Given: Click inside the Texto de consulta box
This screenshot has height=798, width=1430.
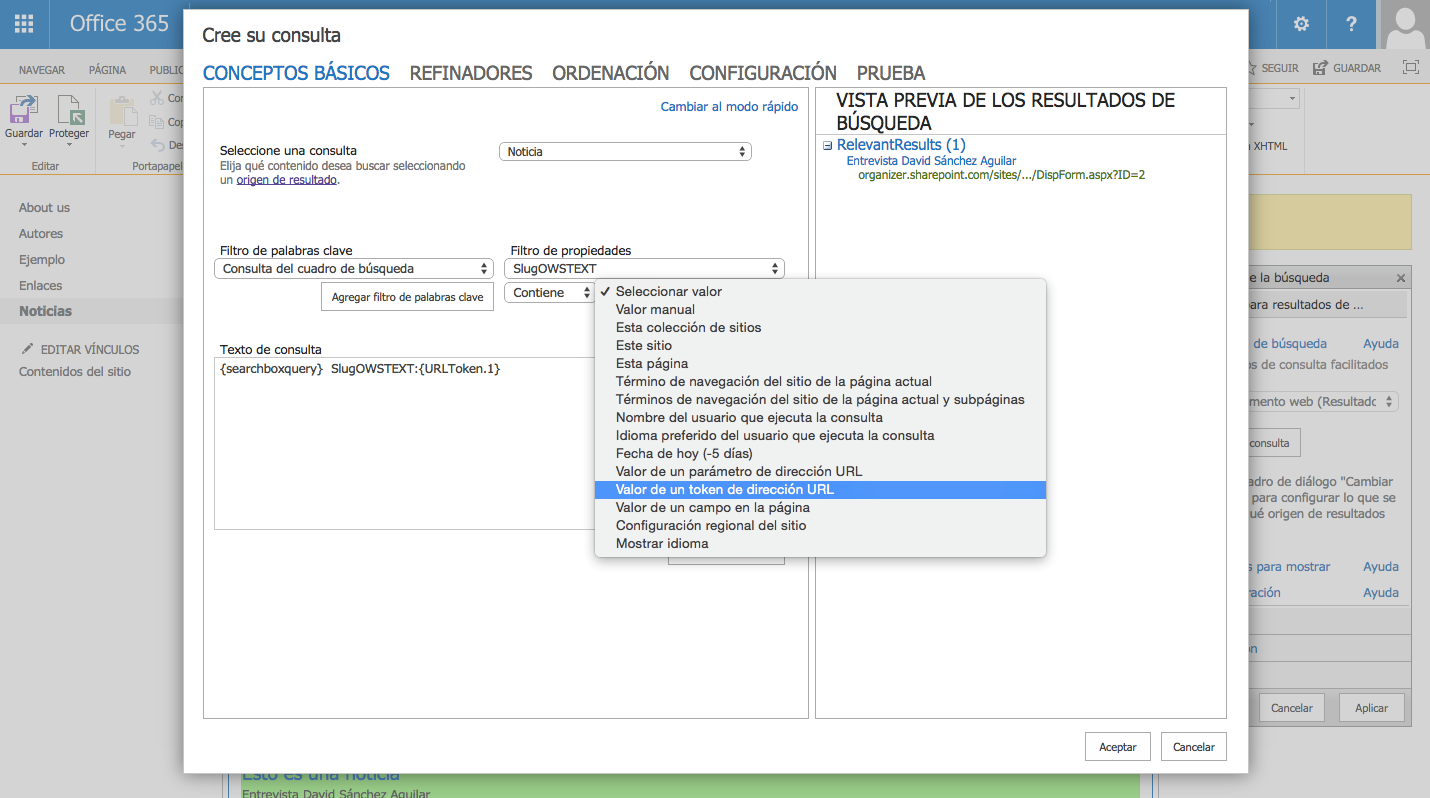Looking at the screenshot, I should tap(400, 450).
